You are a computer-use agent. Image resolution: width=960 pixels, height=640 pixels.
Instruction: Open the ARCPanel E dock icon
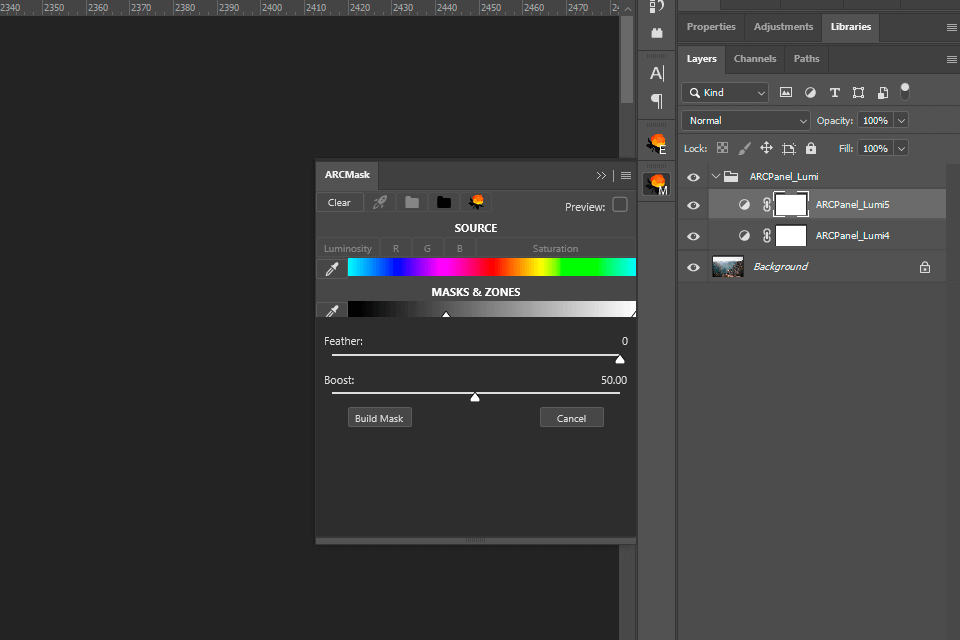point(656,144)
